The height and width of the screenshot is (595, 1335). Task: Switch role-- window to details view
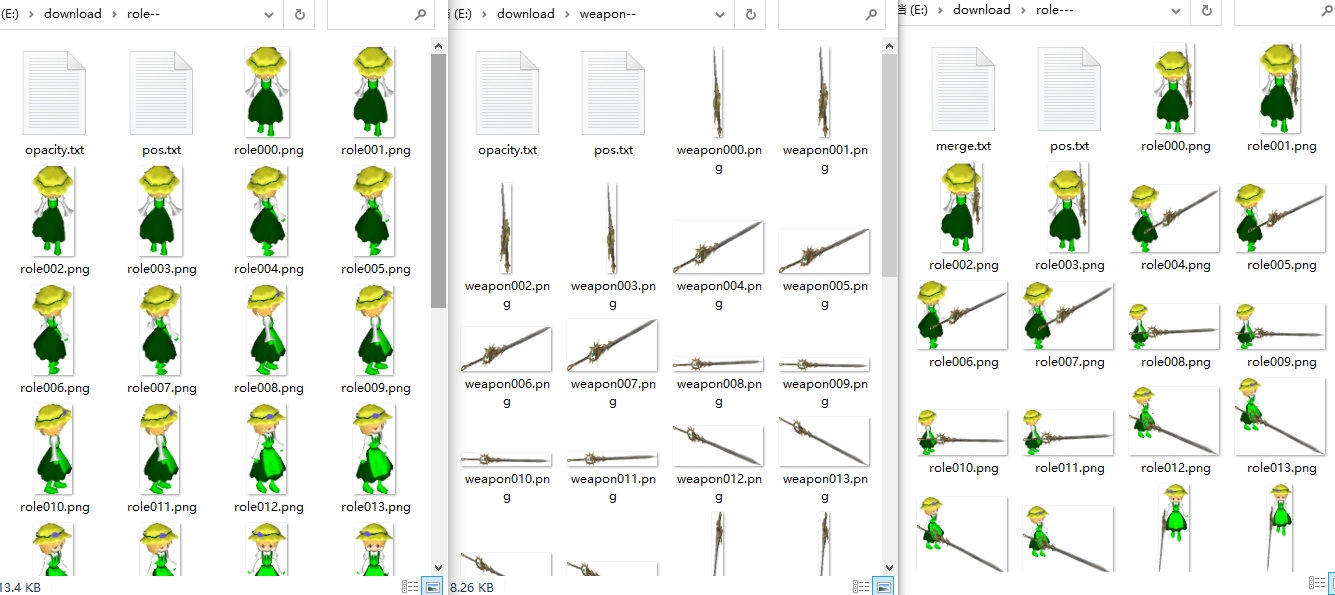[x=410, y=587]
